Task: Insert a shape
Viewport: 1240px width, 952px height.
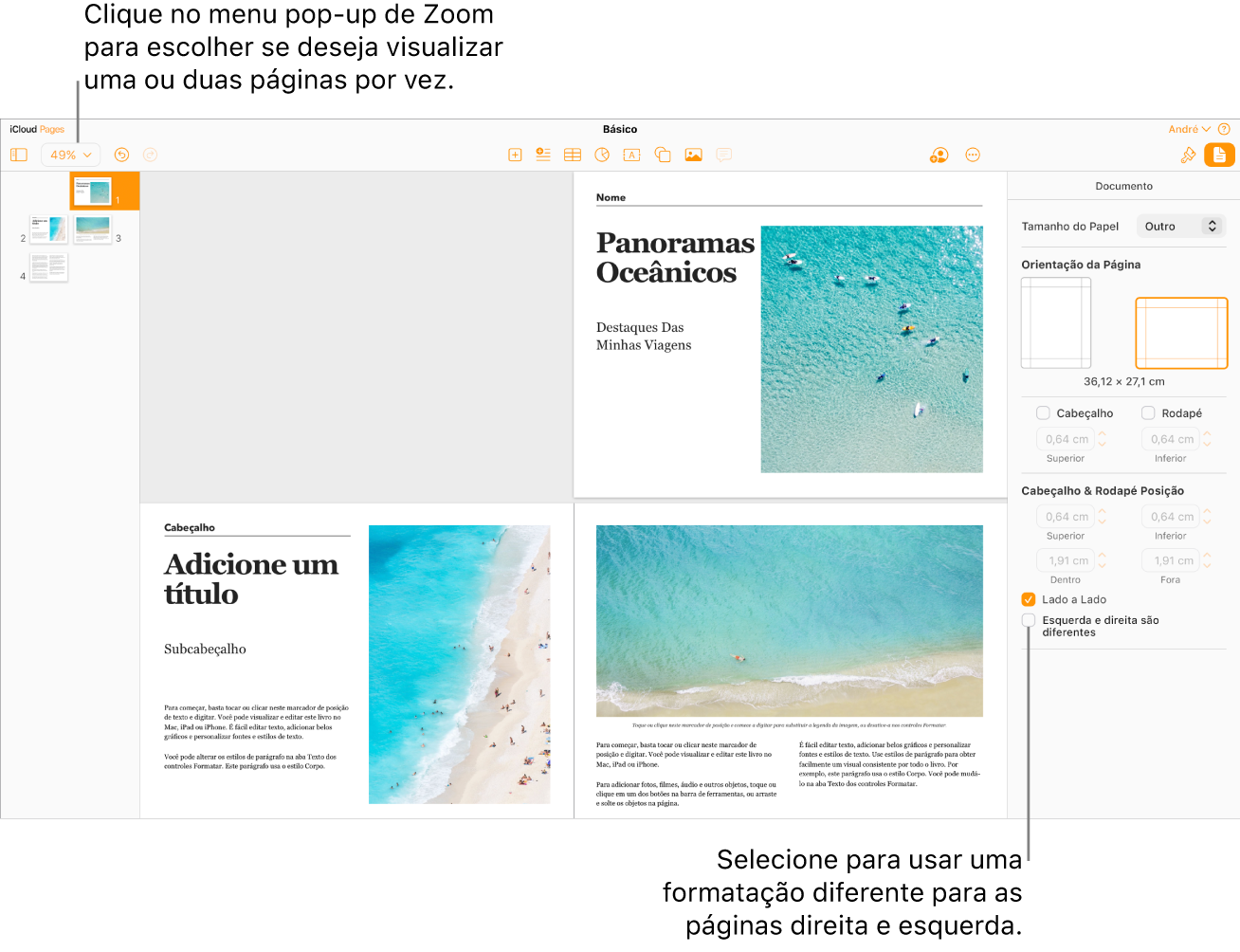Action: [663, 155]
